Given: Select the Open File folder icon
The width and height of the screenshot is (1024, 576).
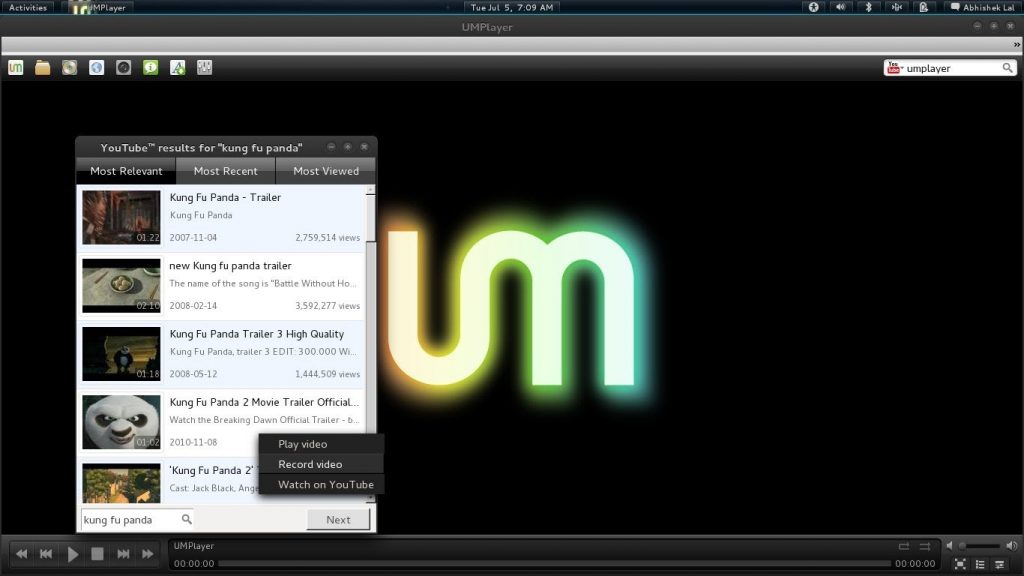Looking at the screenshot, I should click(42, 66).
